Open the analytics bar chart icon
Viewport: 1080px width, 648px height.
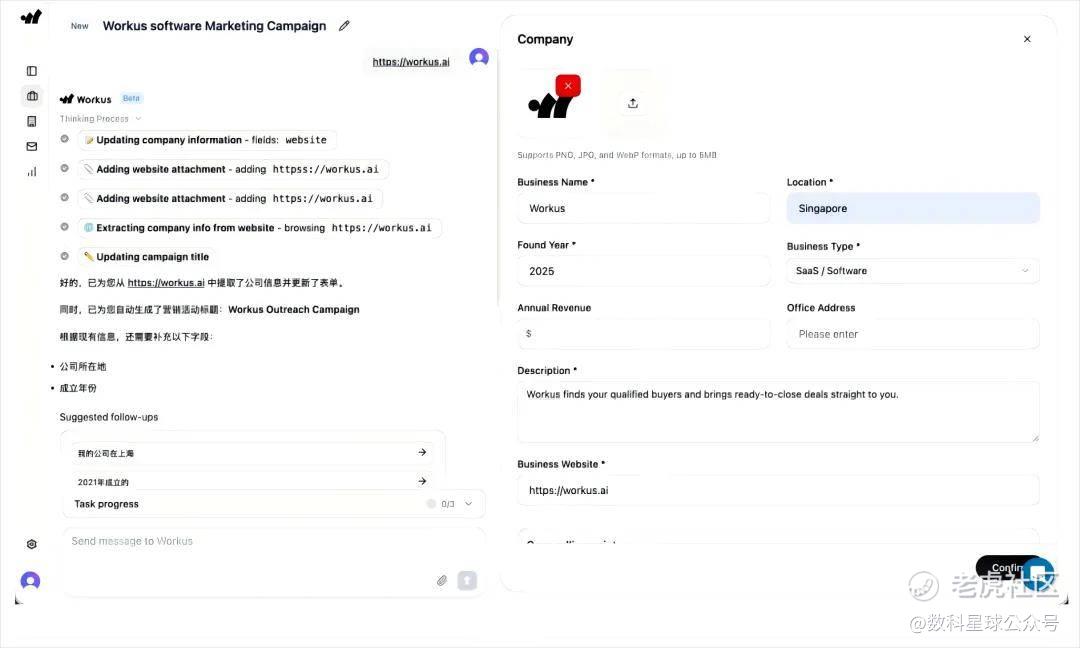[x=32, y=171]
